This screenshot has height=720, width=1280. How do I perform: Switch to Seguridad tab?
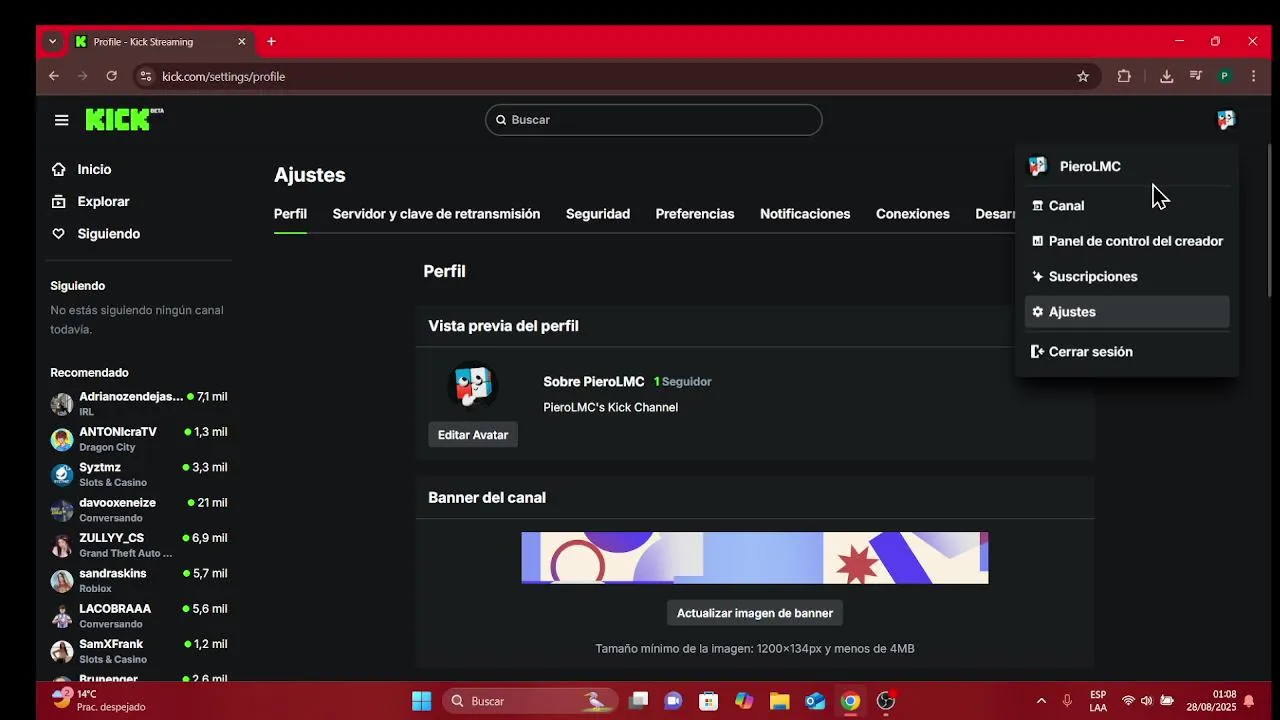[598, 214]
